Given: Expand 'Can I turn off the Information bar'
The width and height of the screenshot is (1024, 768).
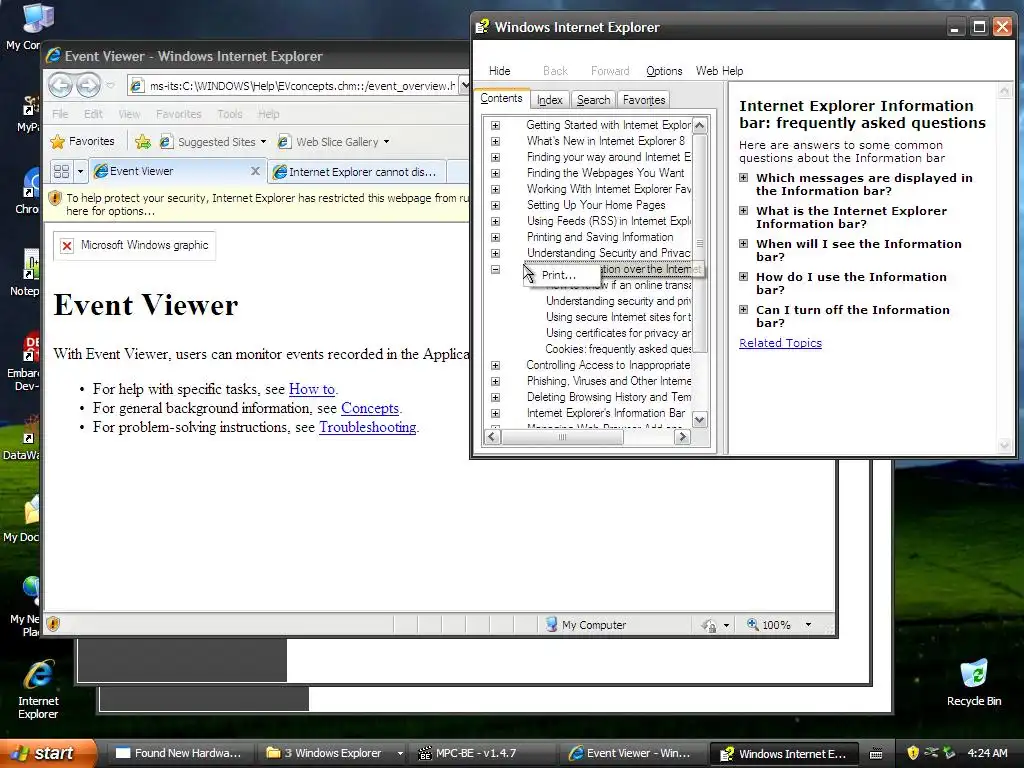Looking at the screenshot, I should [x=743, y=310].
